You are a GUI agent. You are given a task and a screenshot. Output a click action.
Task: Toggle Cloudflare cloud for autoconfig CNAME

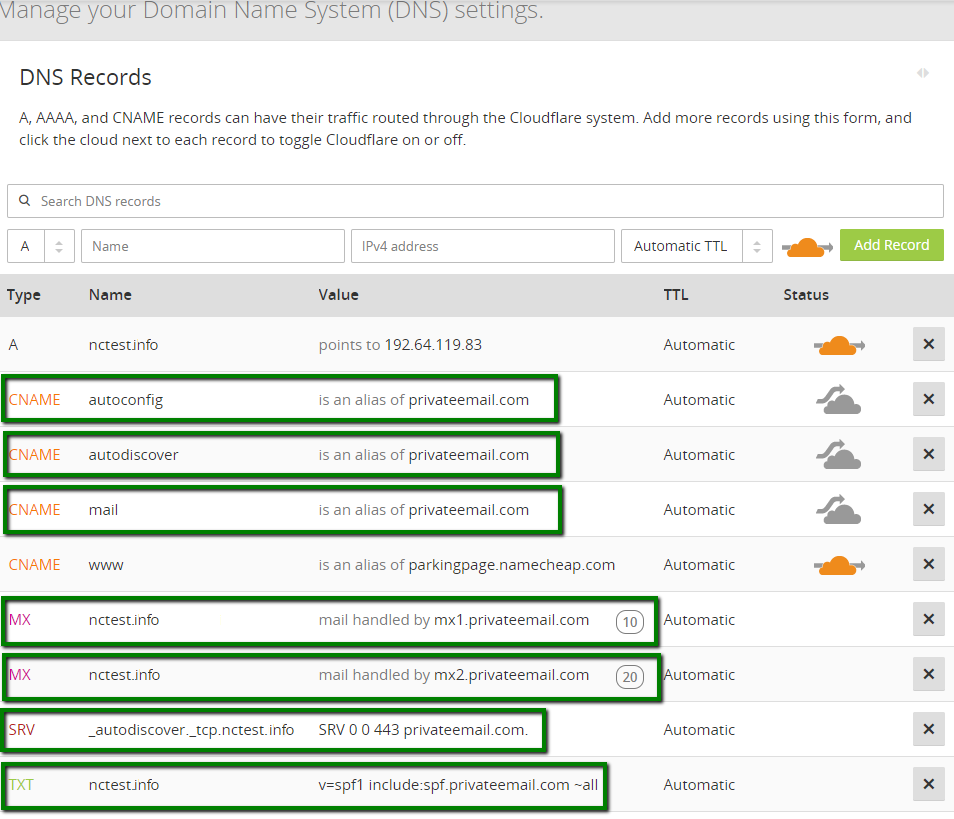tap(838, 400)
